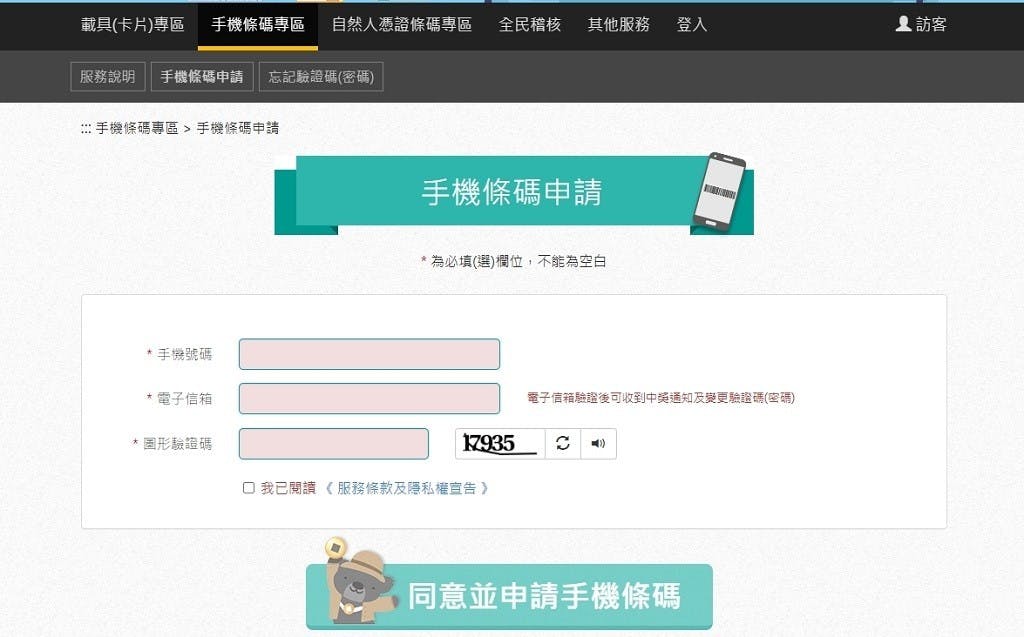
Task: Open the 手機條碼專區 menu
Action: point(258,25)
